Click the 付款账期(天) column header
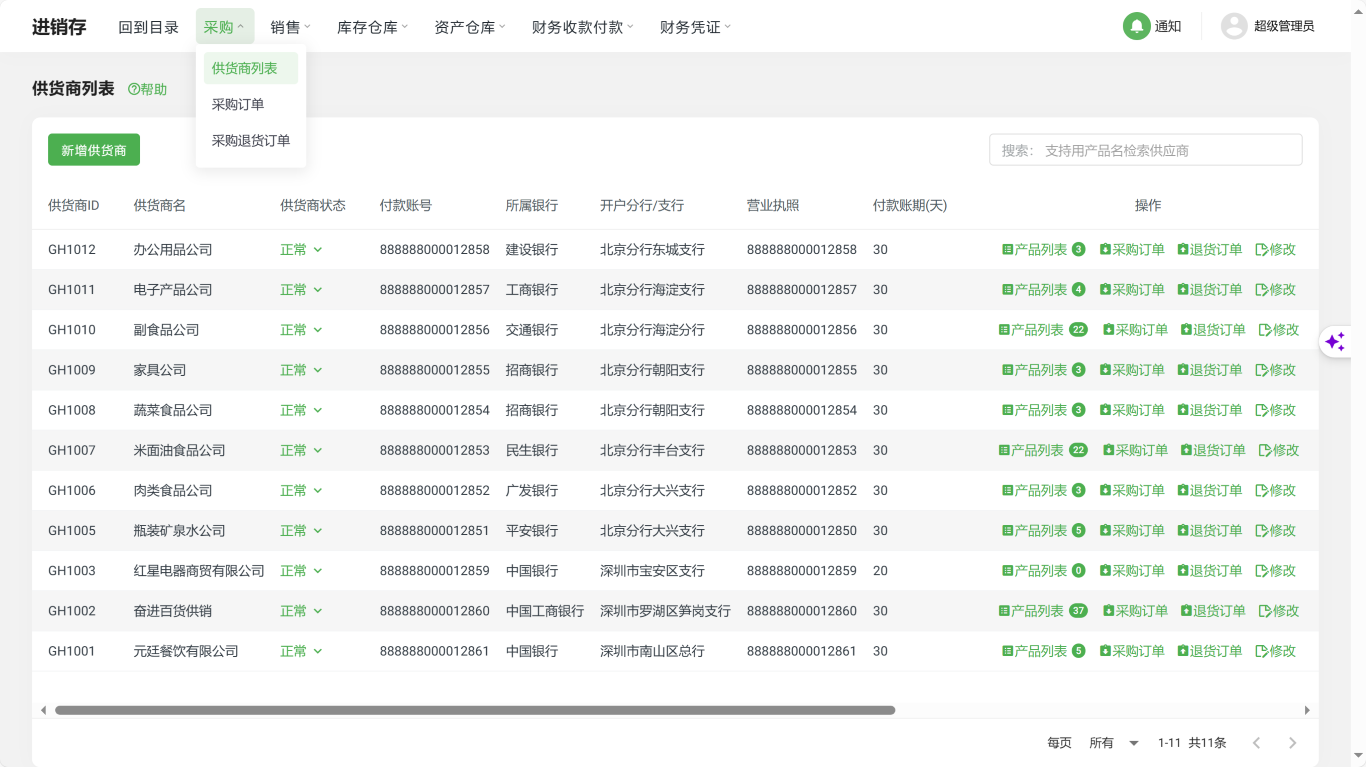 tap(910, 205)
